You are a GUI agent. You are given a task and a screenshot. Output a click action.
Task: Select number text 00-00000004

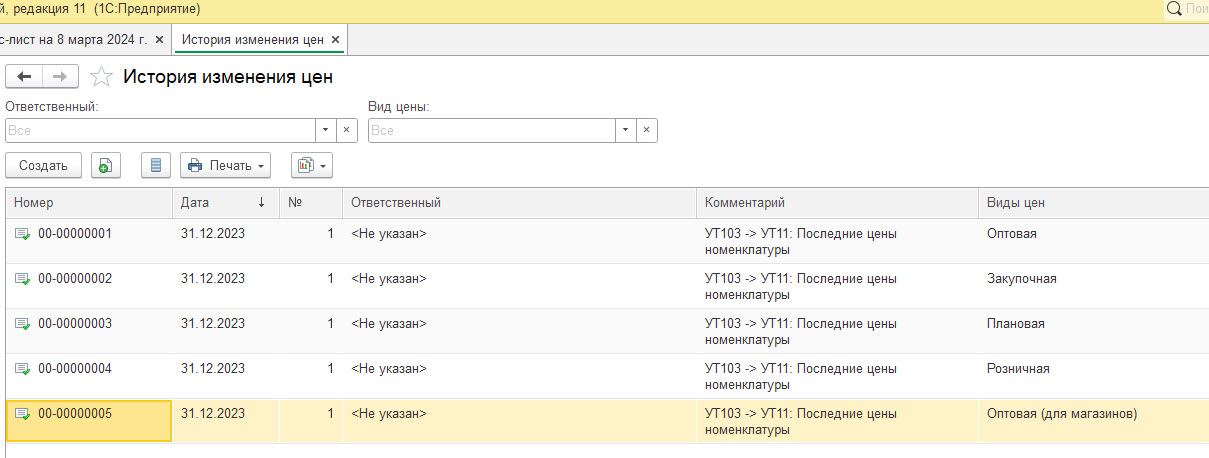[75, 369]
